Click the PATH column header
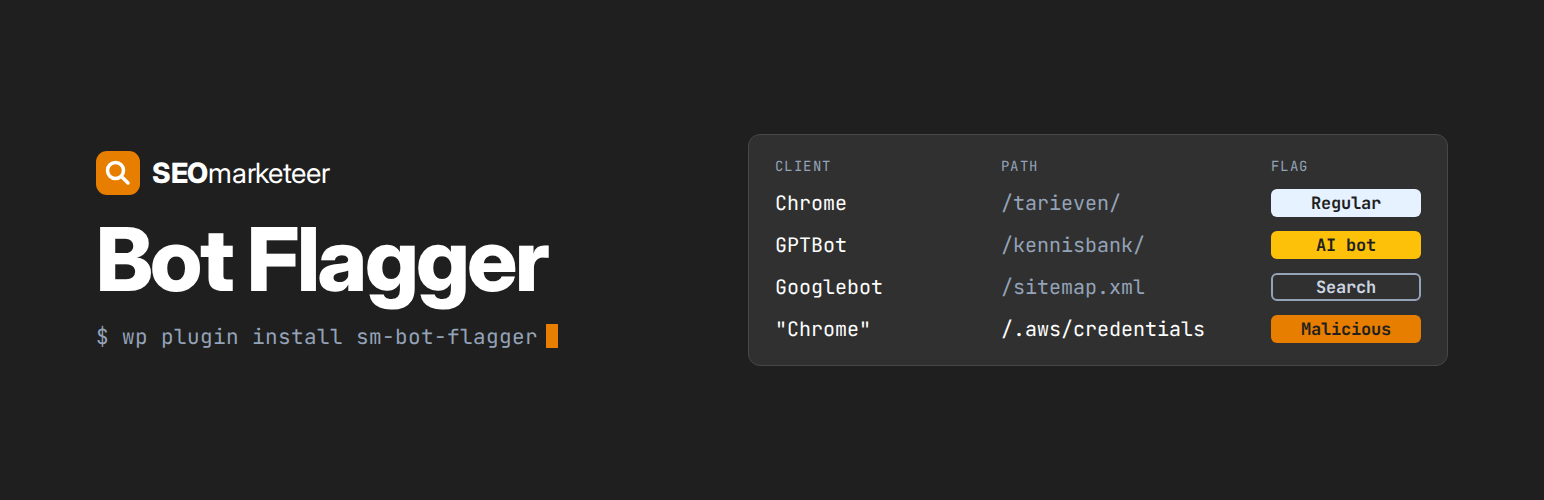 click(x=1020, y=166)
